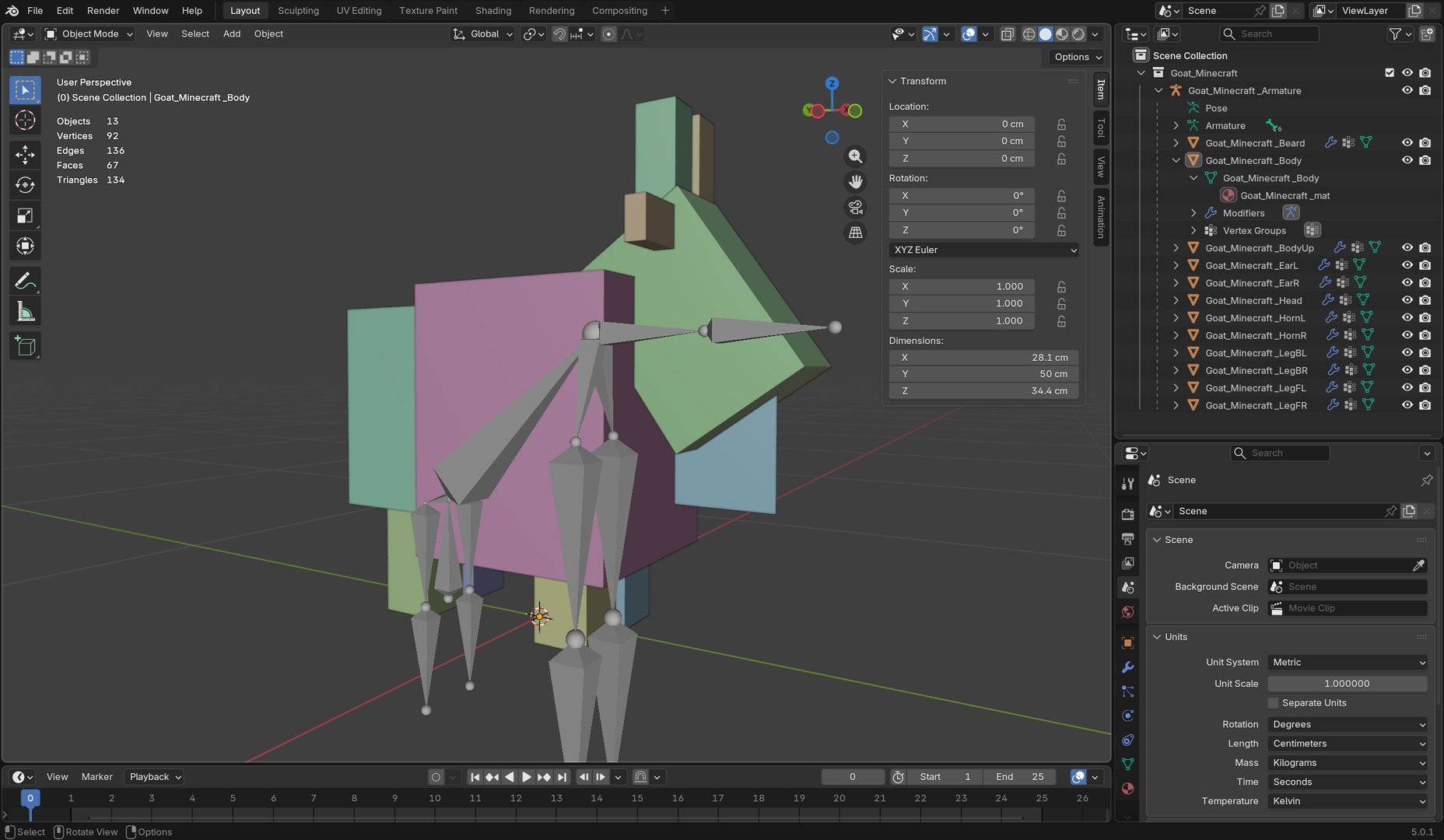Open the World properties tab icon

(x=1127, y=612)
